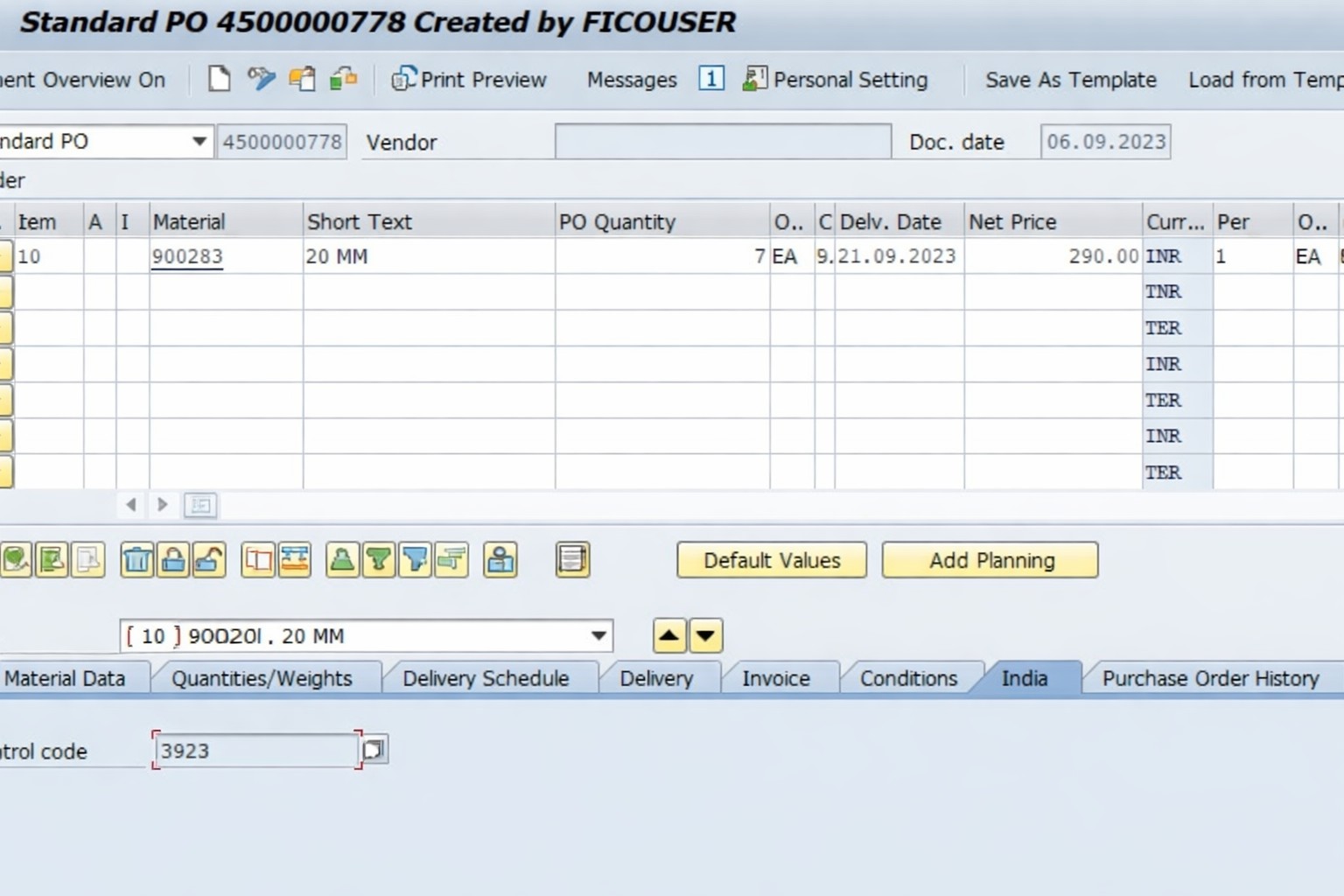
Task: Click the Block item closed padlock icon
Action: coord(173,560)
